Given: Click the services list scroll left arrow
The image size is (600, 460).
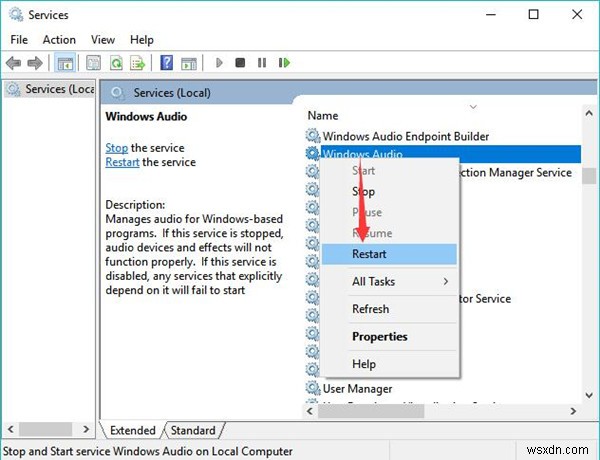Looking at the screenshot, I should pos(310,411).
